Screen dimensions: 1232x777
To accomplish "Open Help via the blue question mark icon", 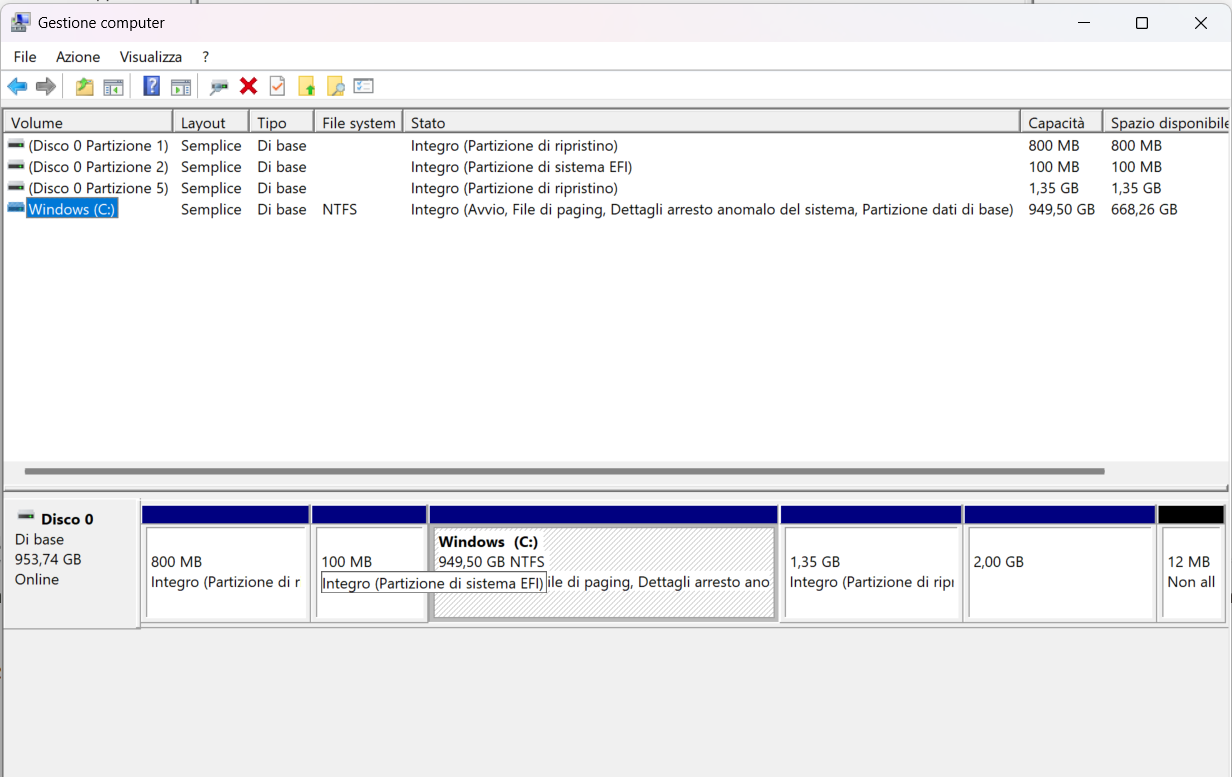I will click(x=152, y=86).
